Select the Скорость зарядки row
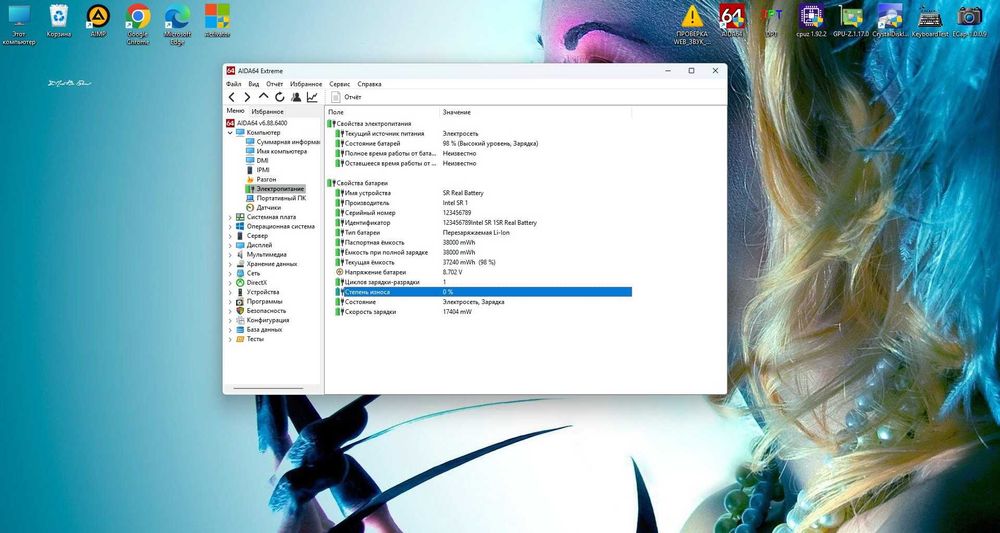The width and height of the screenshot is (1000, 533). (478, 312)
